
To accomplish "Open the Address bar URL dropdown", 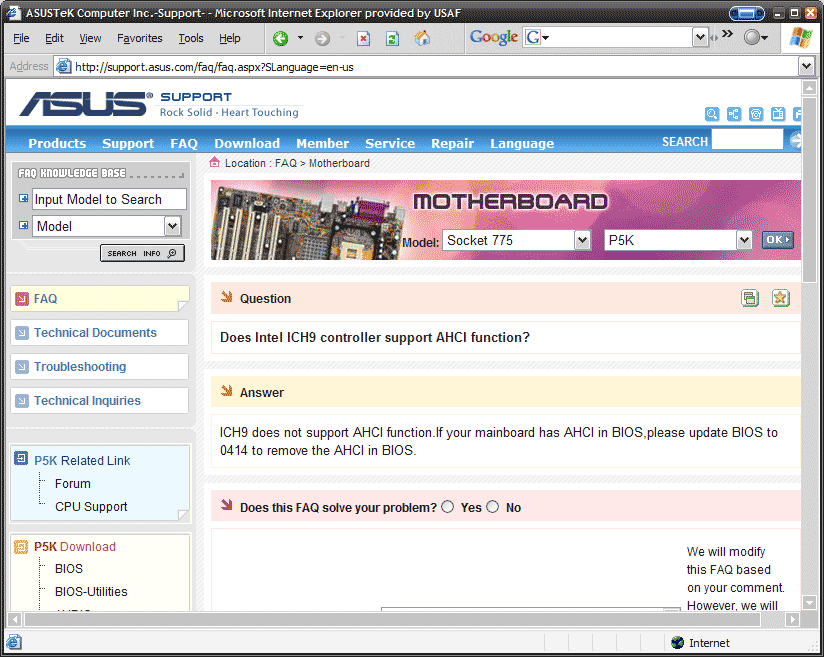I will click(x=806, y=66).
